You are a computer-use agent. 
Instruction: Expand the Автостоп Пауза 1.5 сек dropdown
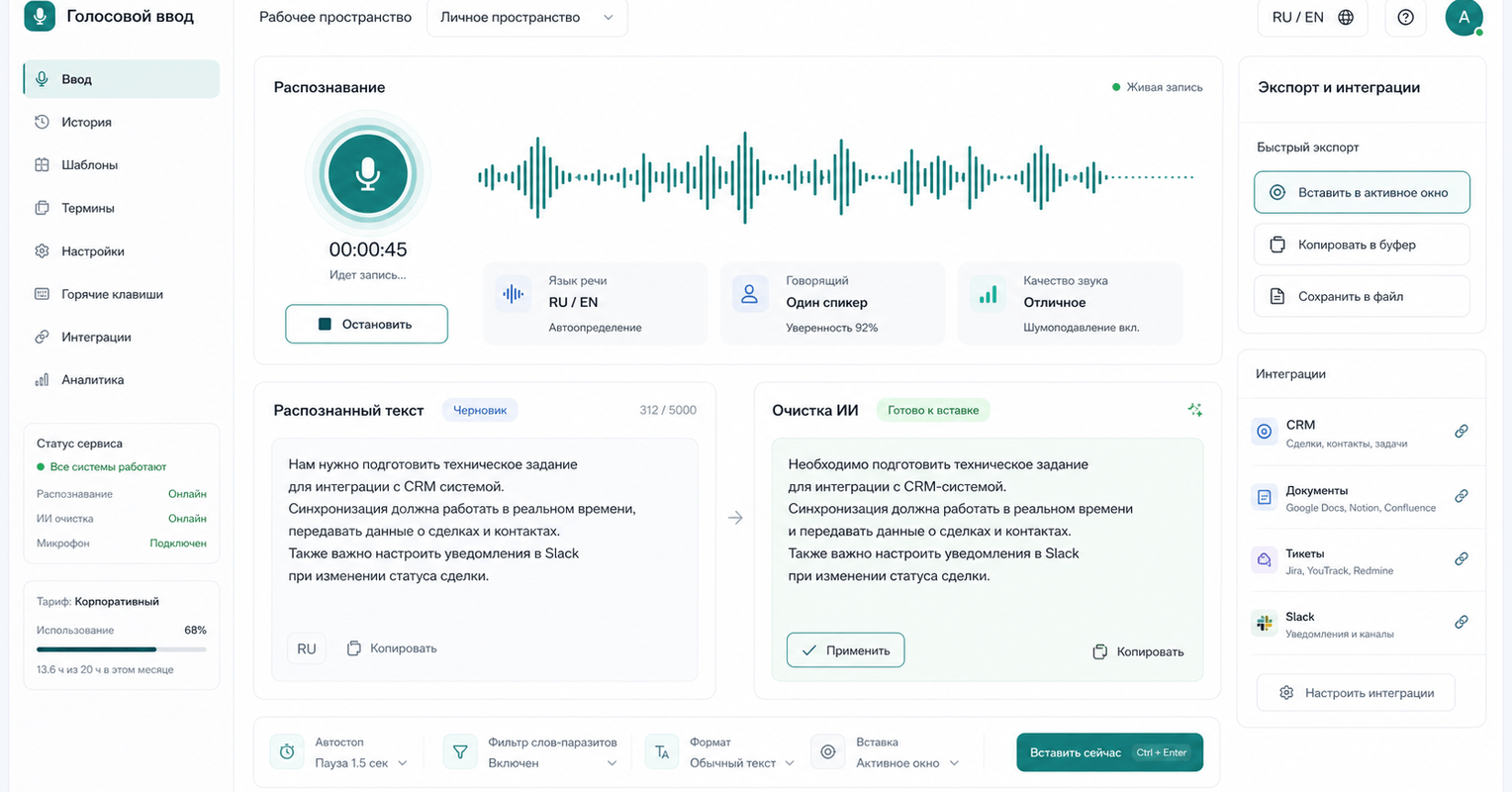point(361,763)
